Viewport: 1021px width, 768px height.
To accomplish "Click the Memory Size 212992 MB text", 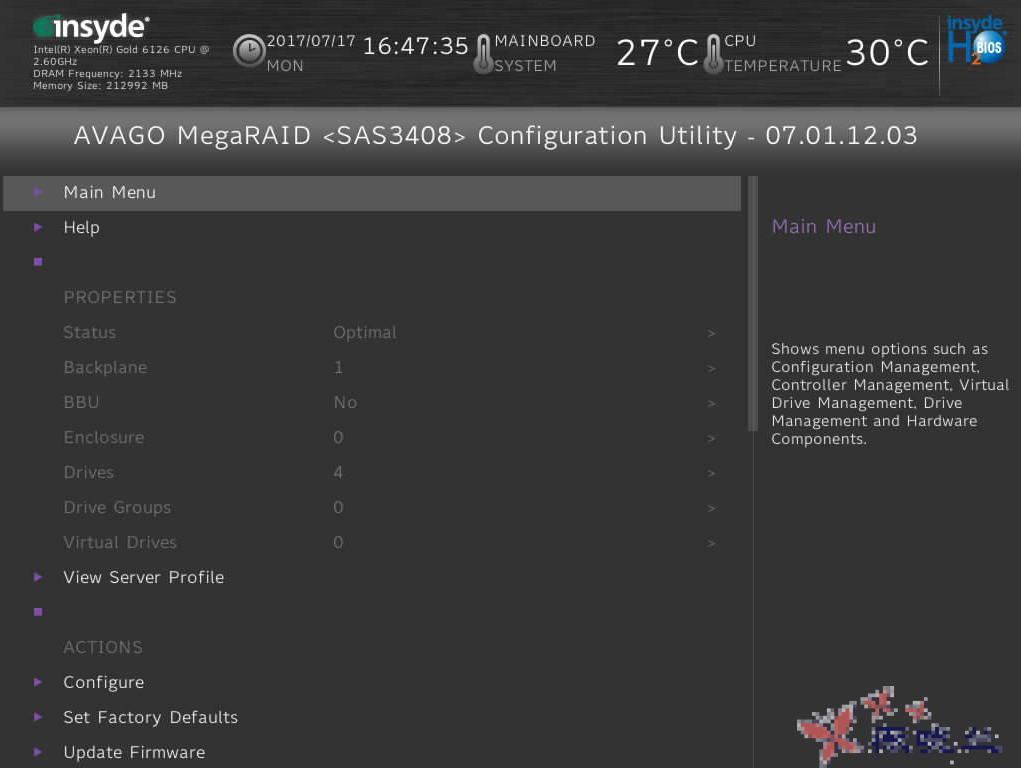I will coord(100,86).
